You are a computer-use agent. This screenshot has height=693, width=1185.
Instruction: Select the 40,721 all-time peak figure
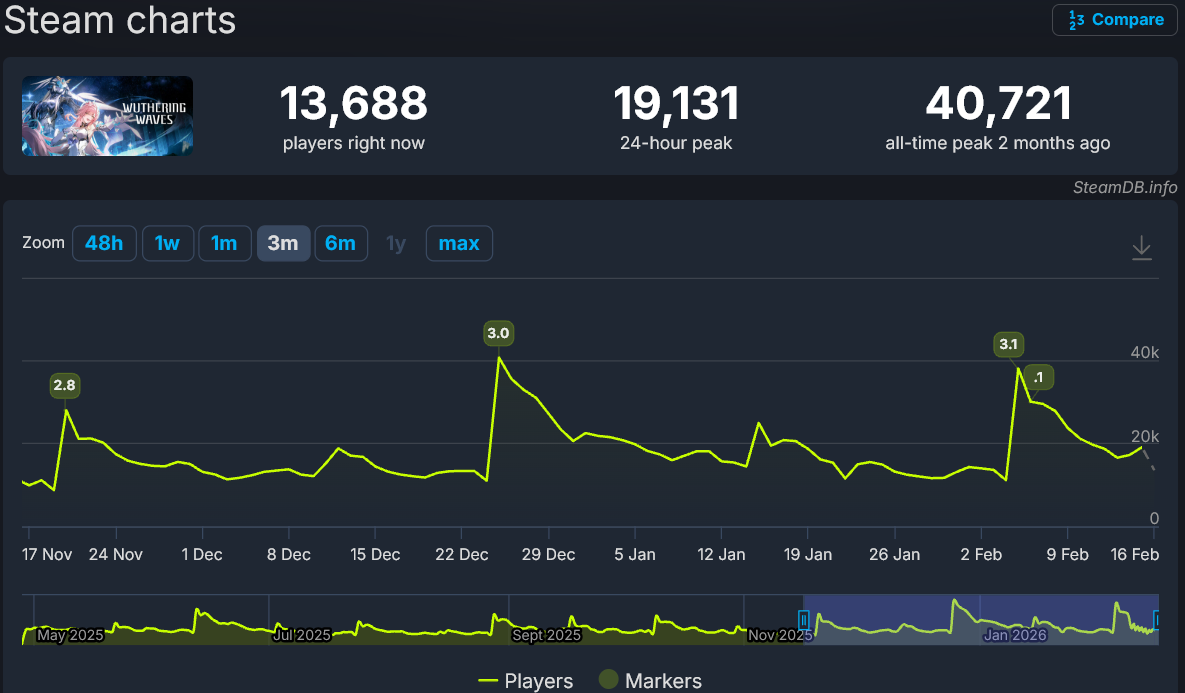(998, 104)
